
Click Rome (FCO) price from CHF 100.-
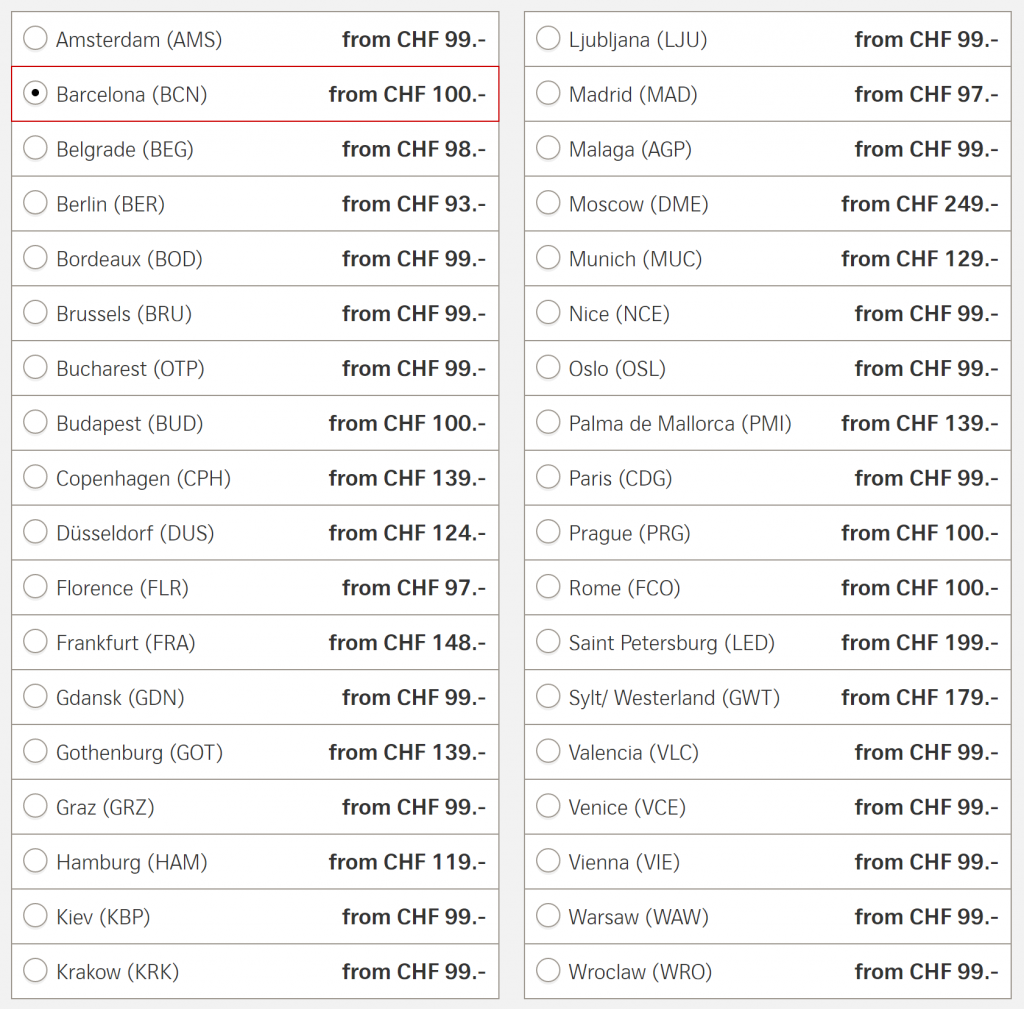pyautogui.click(x=919, y=588)
